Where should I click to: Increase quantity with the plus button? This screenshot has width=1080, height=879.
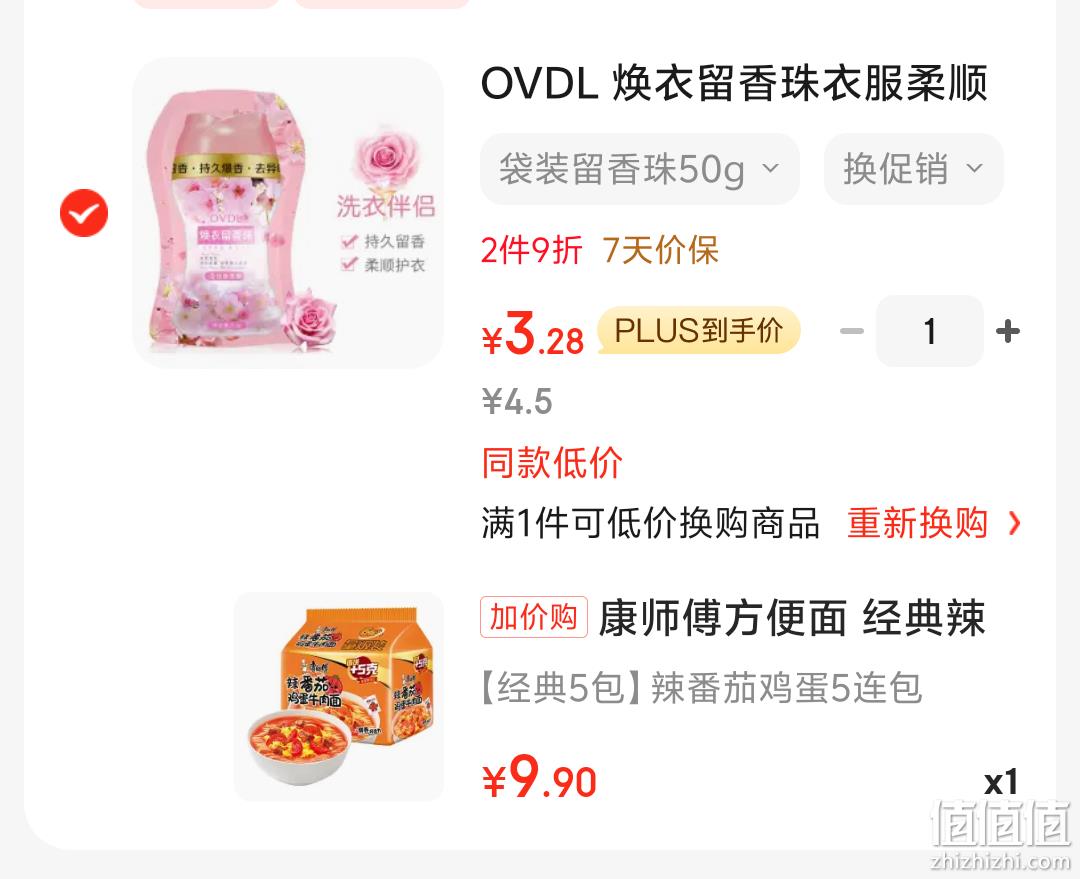pyautogui.click(x=1008, y=331)
